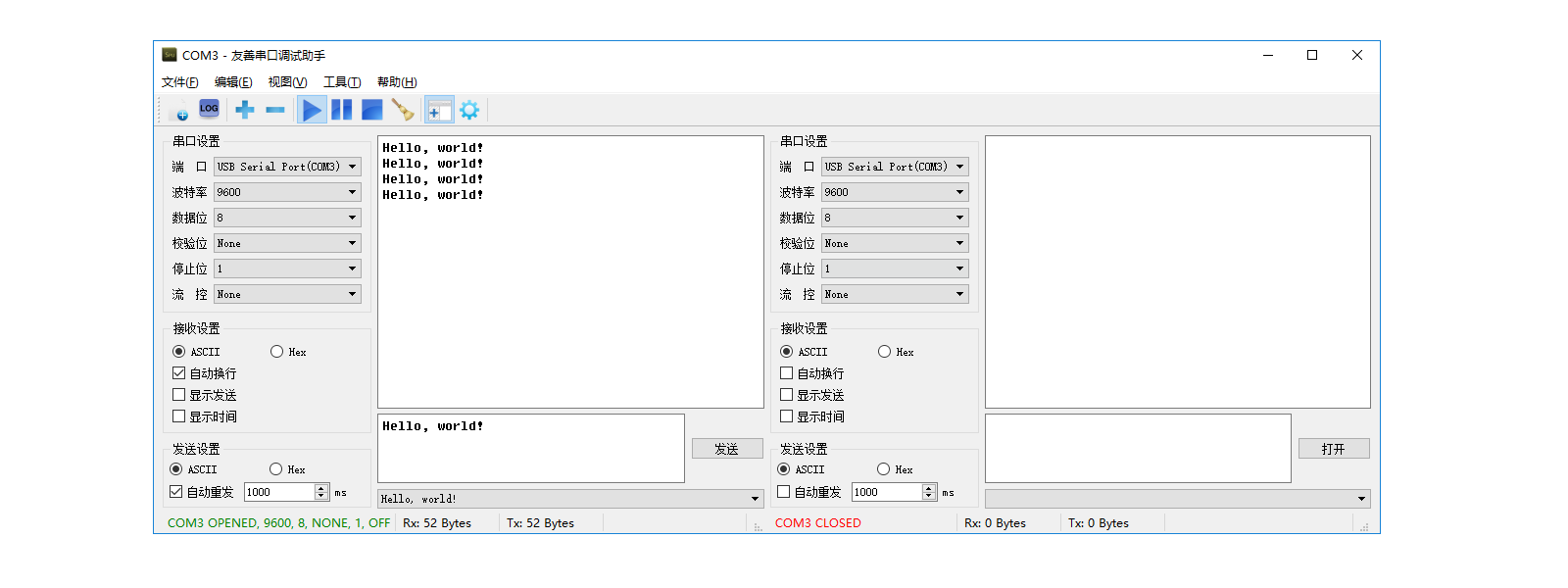This screenshot has height=588, width=1568.
Task: Clear output with the broom icon
Action: [402, 110]
